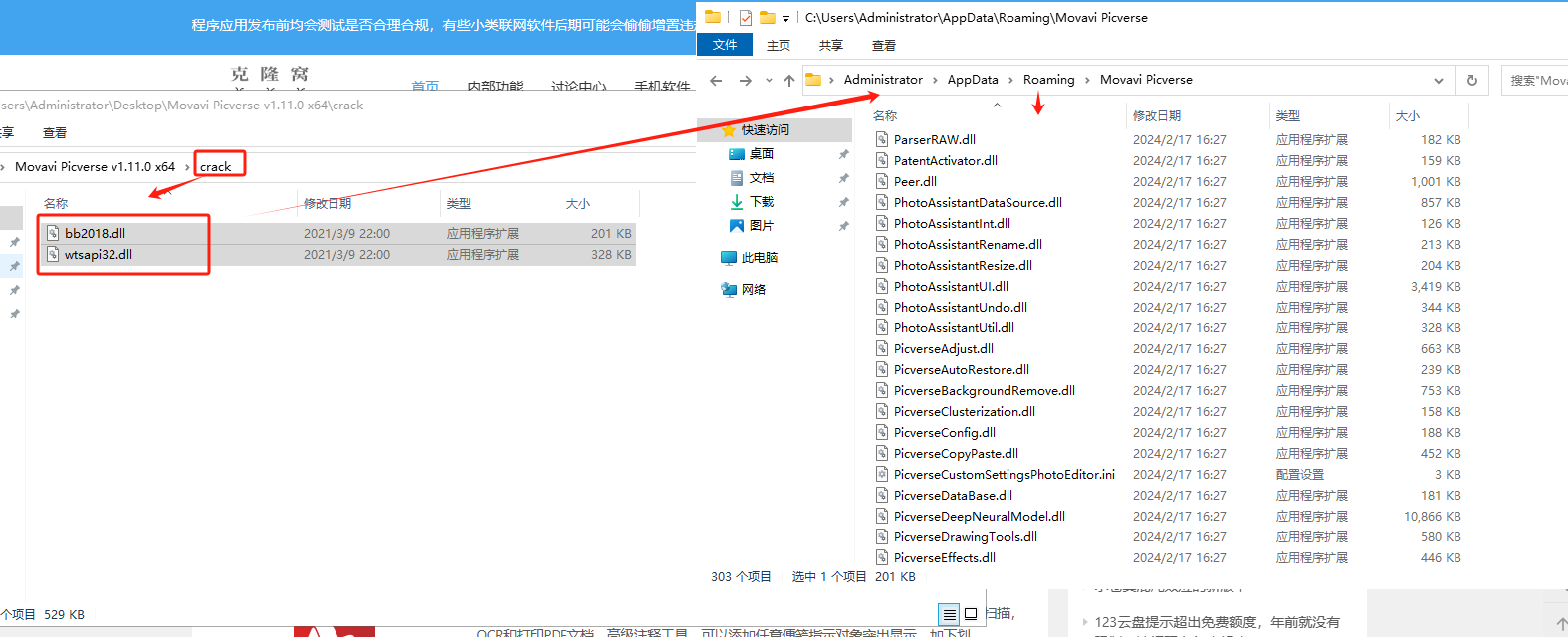This screenshot has width=1568, height=637.
Task: Expand the chevron after Roaming breadcrumb
Action: pos(1087,80)
